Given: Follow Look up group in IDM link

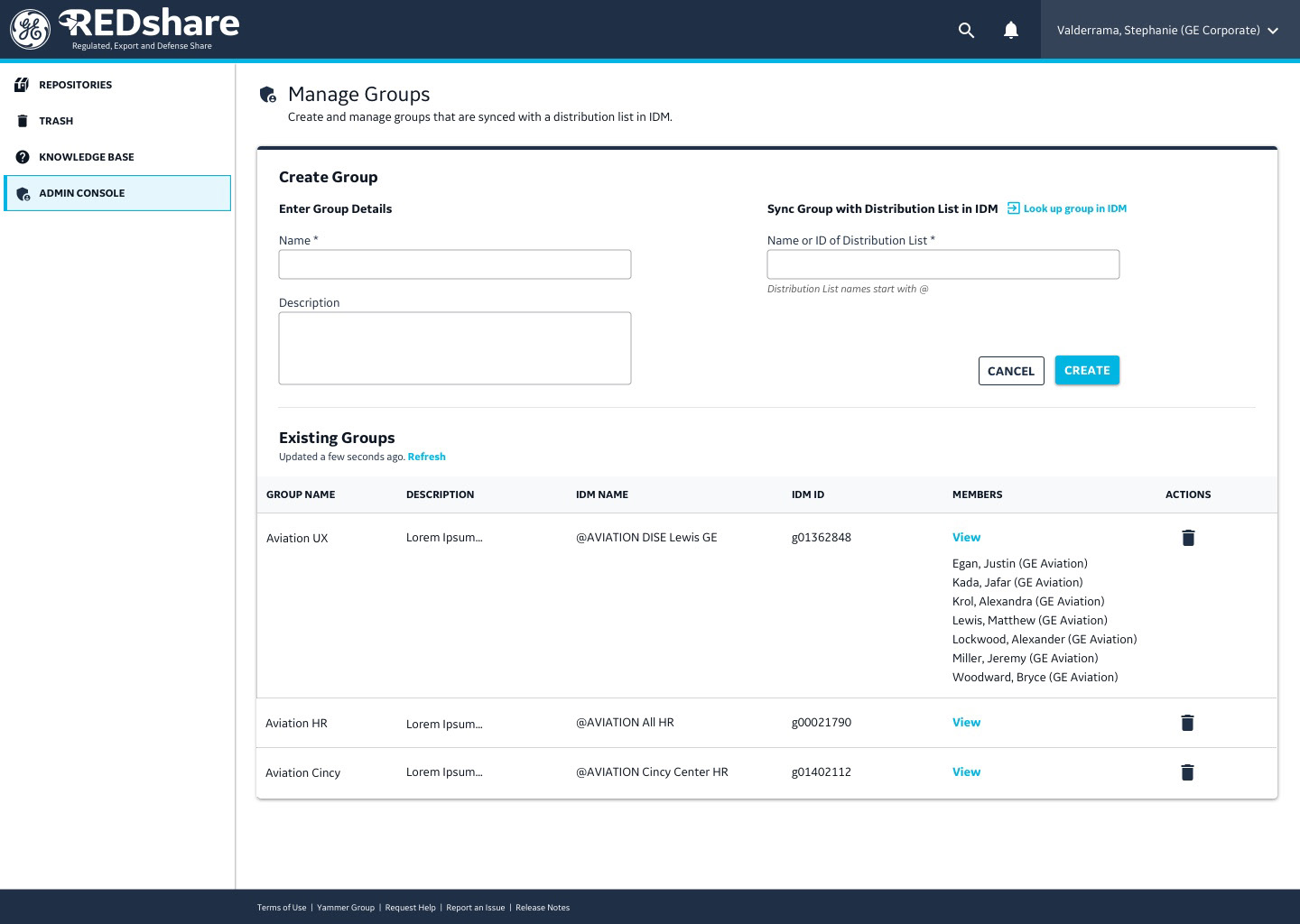Looking at the screenshot, I should coord(1074,208).
